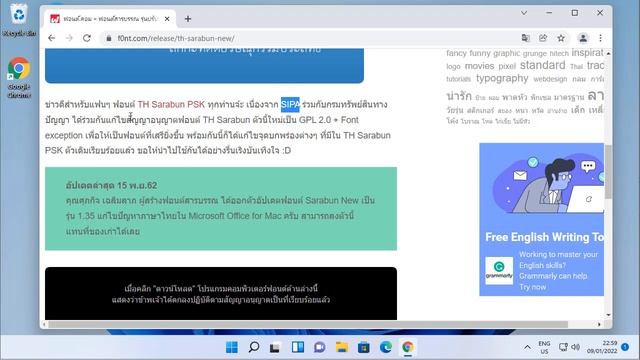Open a new browser tab
640x360 pixels.
188,19
